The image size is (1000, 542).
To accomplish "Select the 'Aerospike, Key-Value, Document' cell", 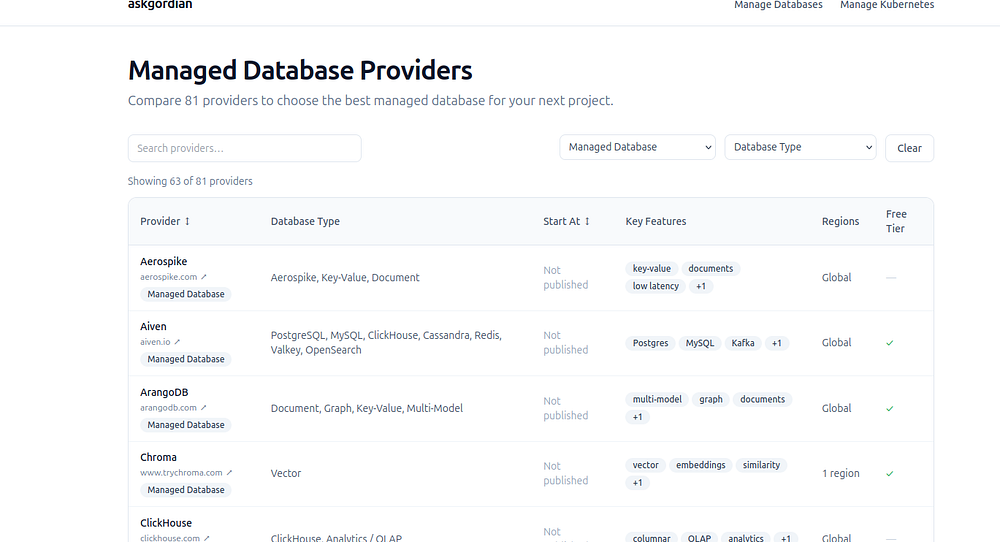I will coord(345,277).
